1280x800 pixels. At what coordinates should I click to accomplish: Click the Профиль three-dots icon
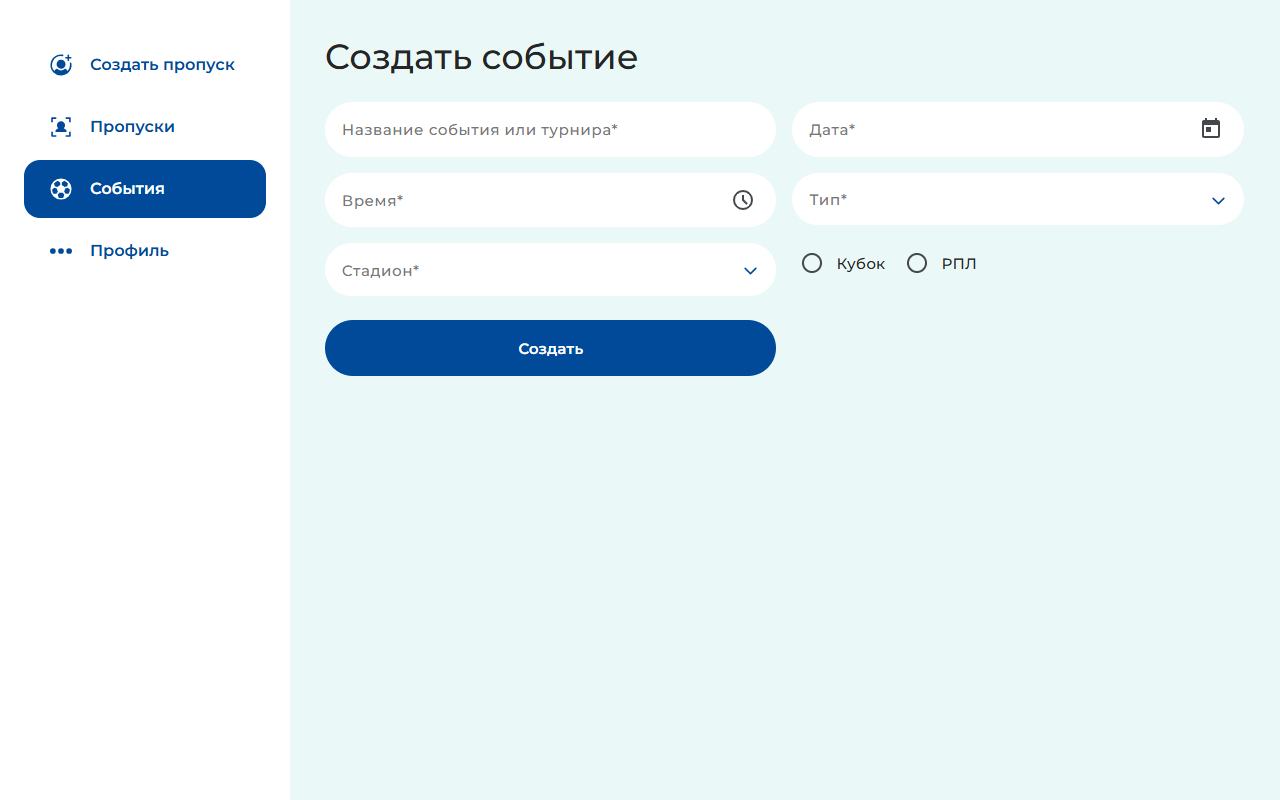tap(61, 251)
